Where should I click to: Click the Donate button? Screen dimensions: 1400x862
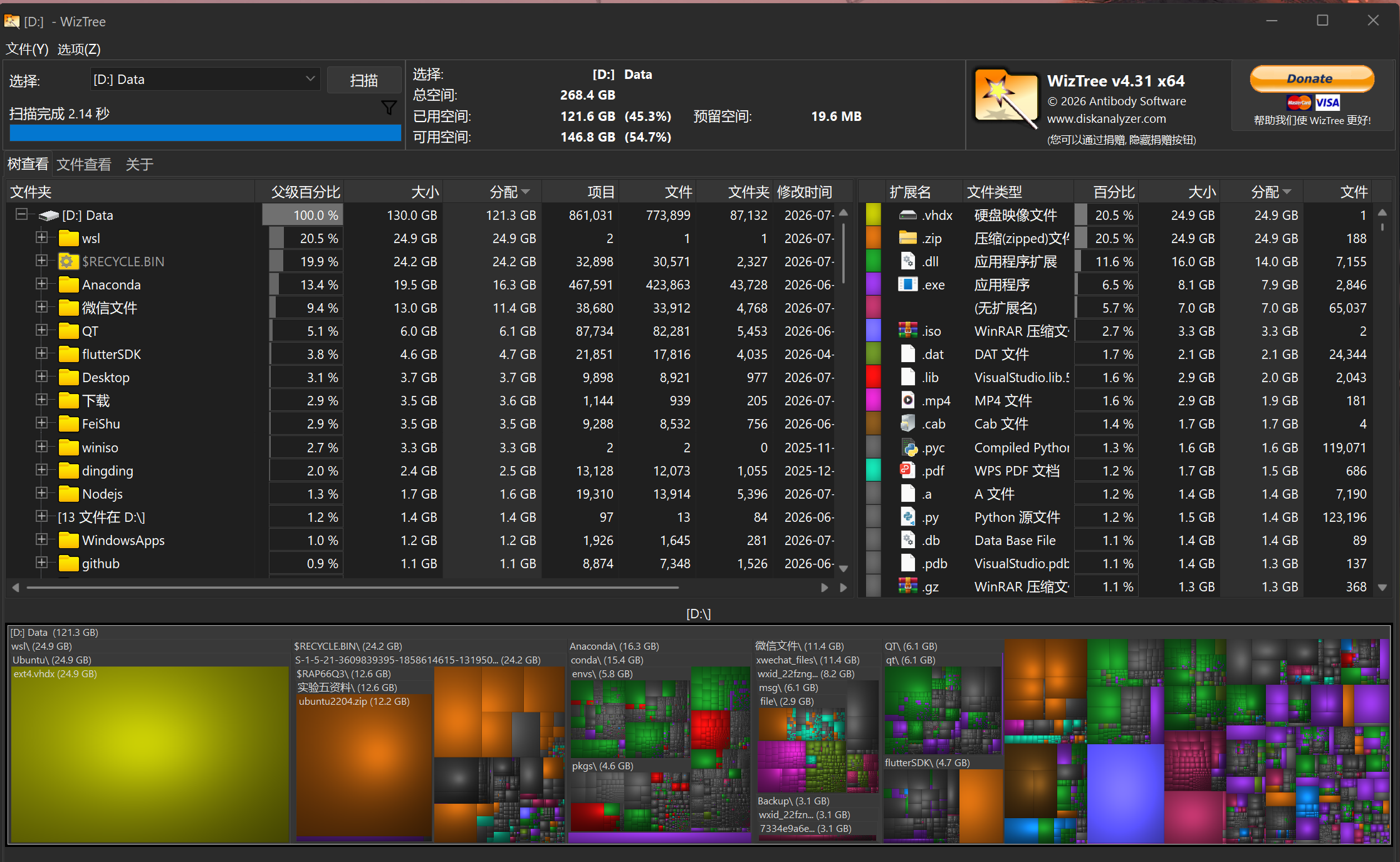[1312, 79]
